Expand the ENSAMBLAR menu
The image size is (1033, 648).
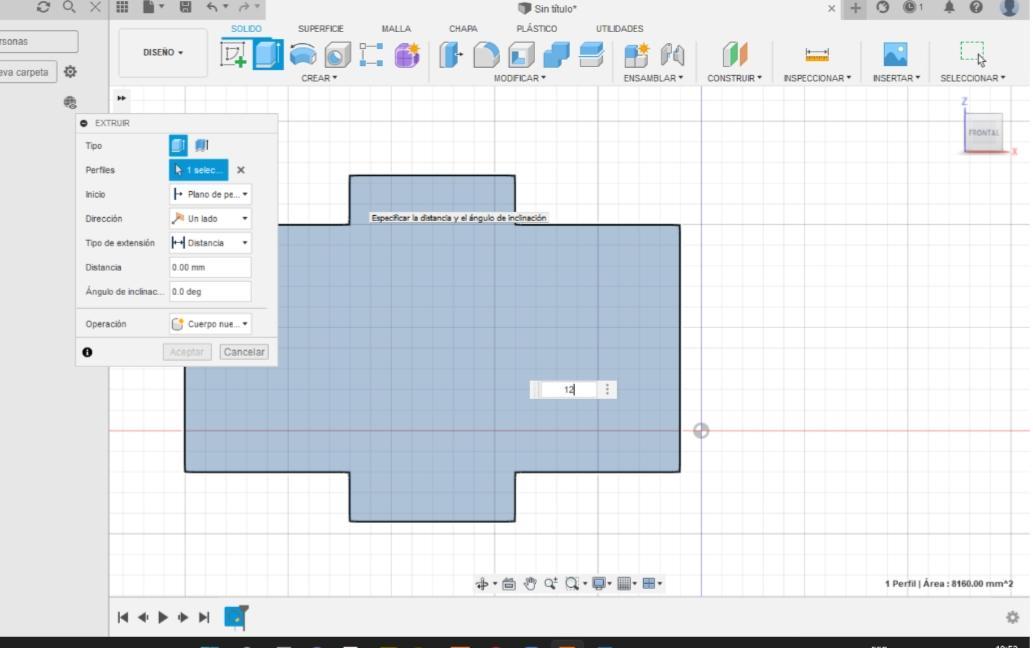[654, 78]
